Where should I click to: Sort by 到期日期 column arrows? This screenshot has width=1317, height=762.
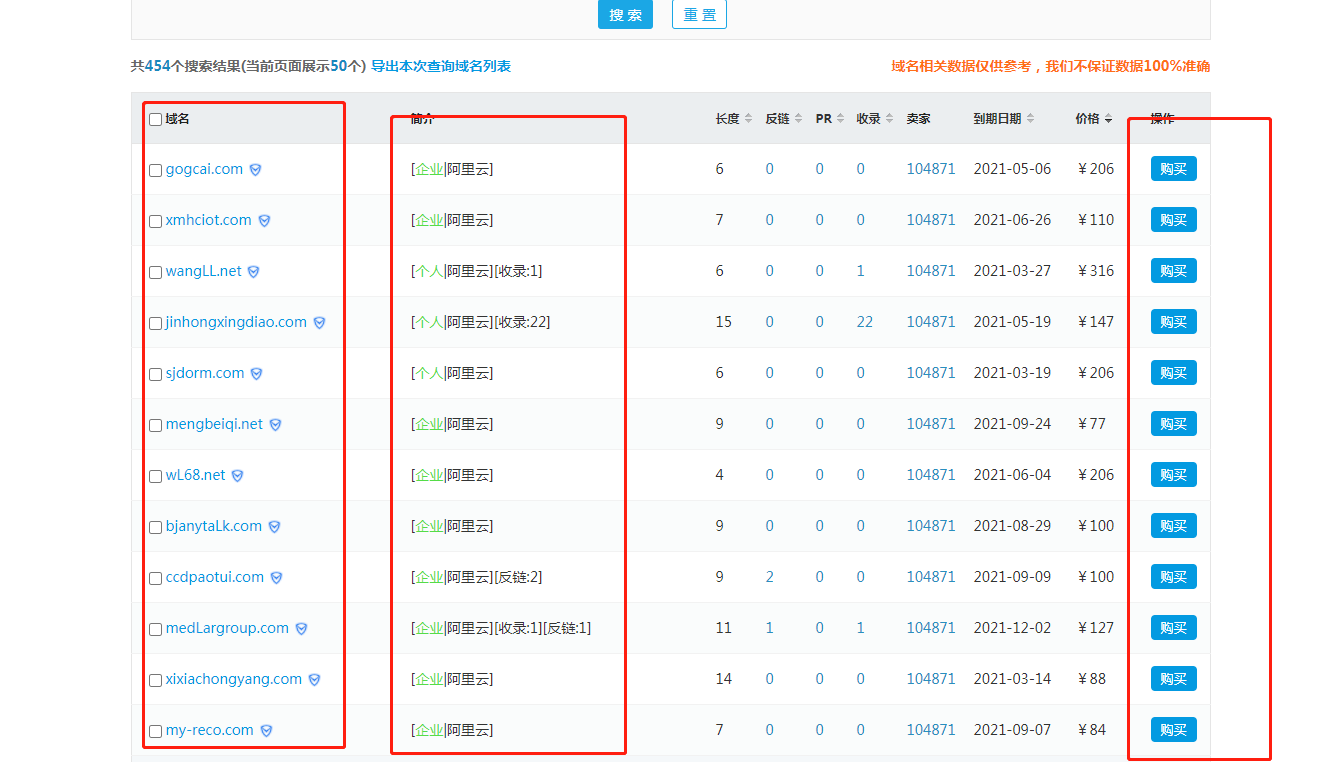tap(1030, 119)
